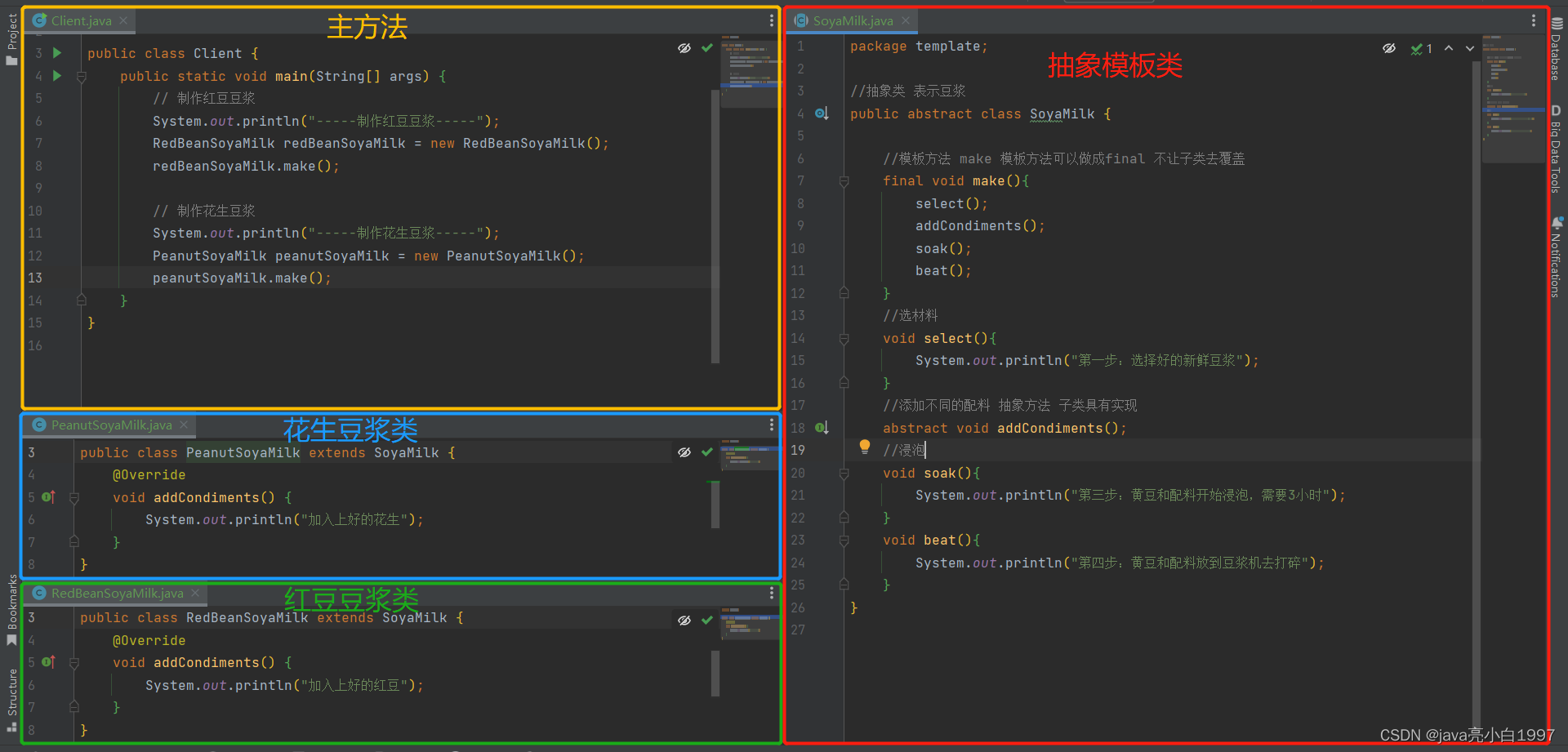The image size is (1568, 752).
Task: Click the implemented-class gutter icon on SoyaMilk line 4
Action: pyautogui.click(x=822, y=113)
